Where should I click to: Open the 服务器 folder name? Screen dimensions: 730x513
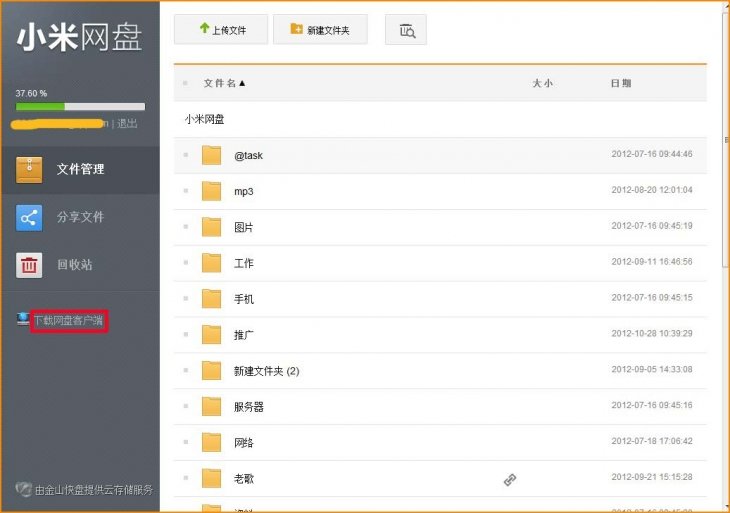click(x=249, y=407)
